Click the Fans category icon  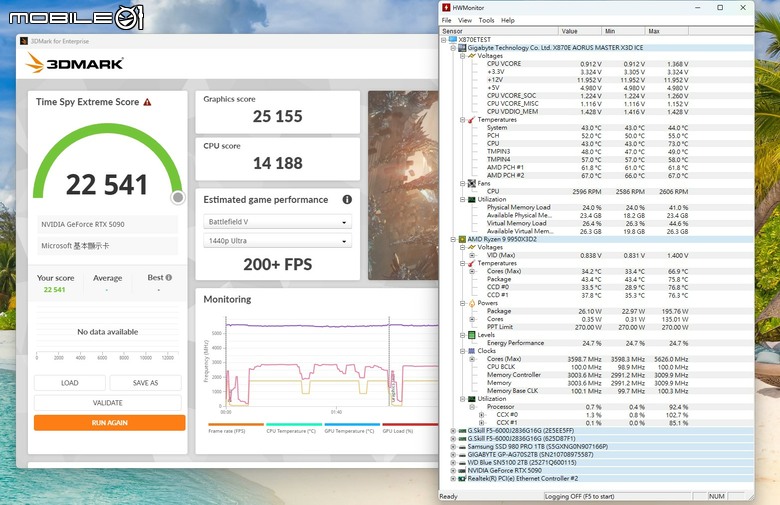pos(472,183)
